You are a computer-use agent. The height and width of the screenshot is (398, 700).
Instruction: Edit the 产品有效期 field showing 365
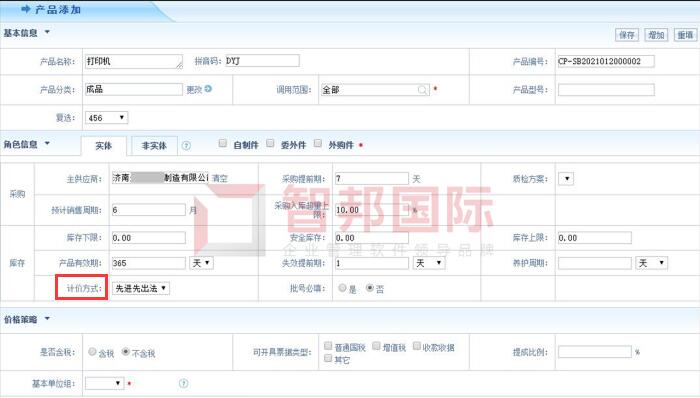pos(148,263)
